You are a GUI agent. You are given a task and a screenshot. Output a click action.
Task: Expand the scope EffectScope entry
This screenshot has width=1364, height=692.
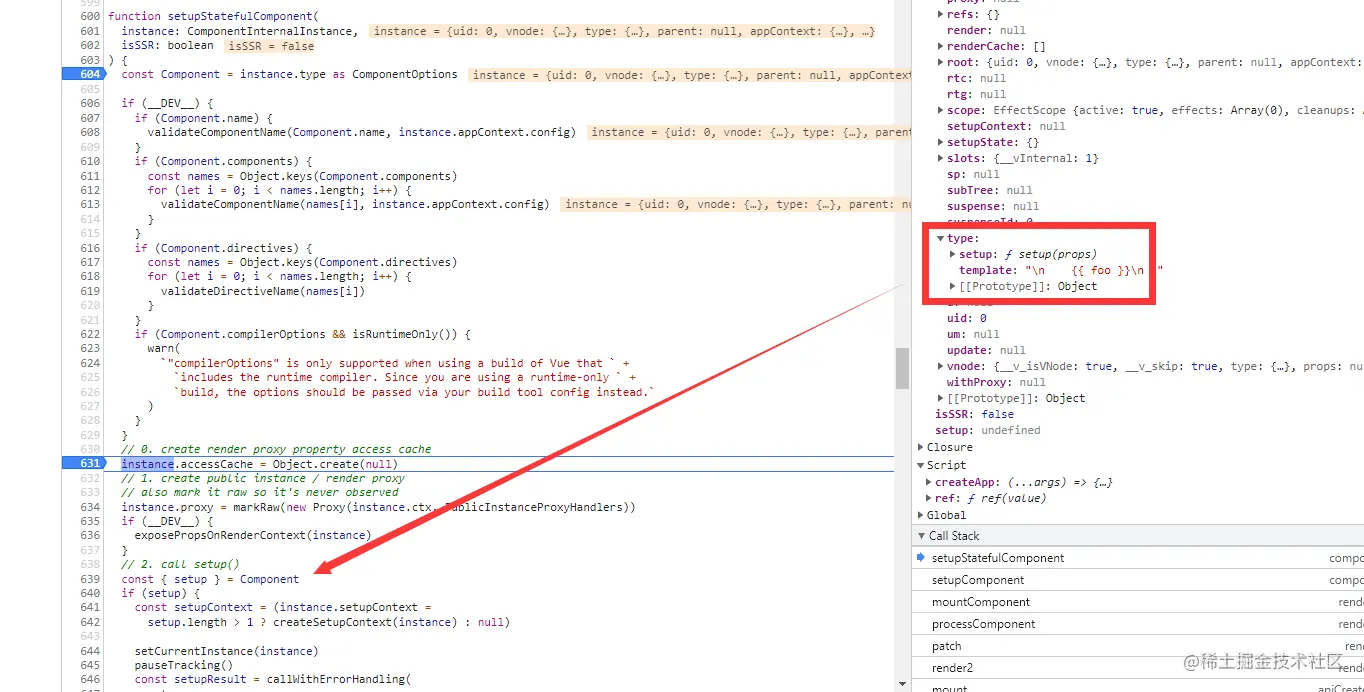coord(940,110)
